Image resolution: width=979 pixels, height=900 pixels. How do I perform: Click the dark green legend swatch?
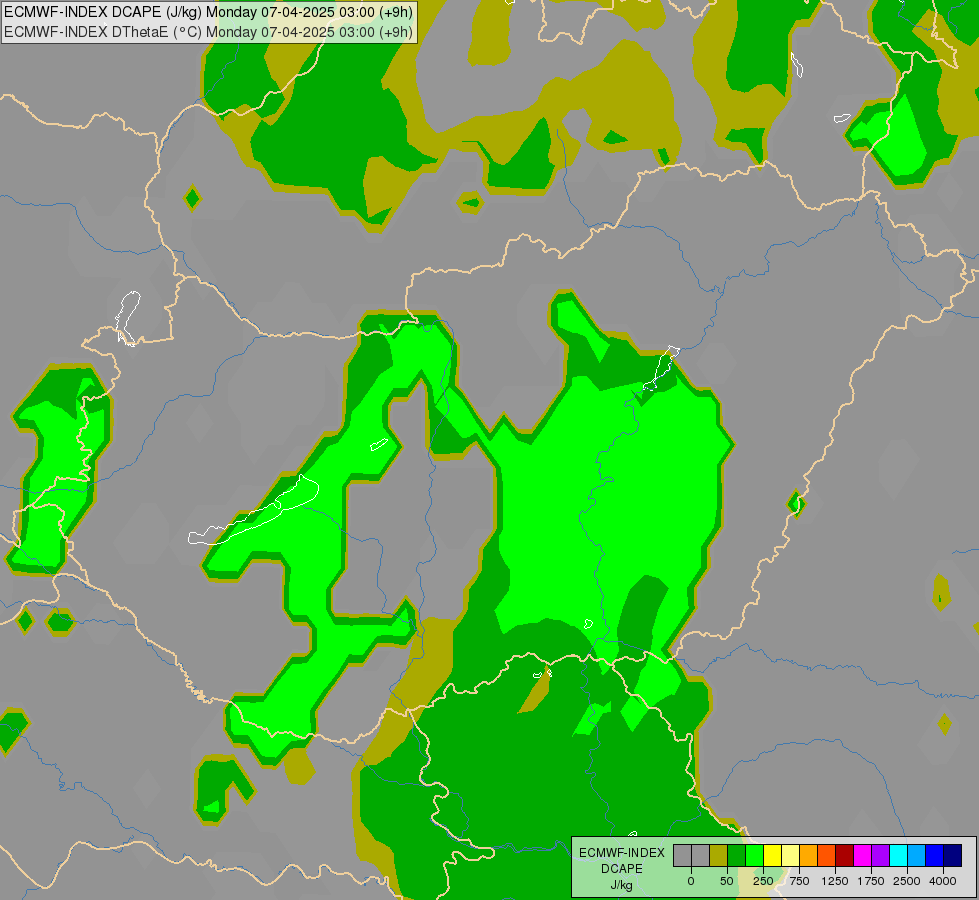point(737,855)
